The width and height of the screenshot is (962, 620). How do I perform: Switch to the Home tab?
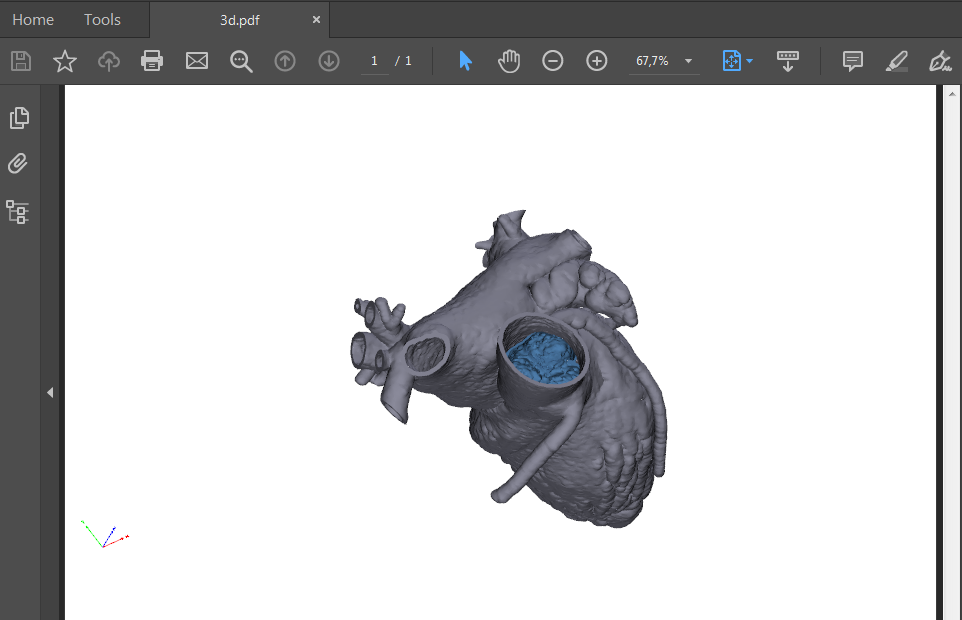33,19
